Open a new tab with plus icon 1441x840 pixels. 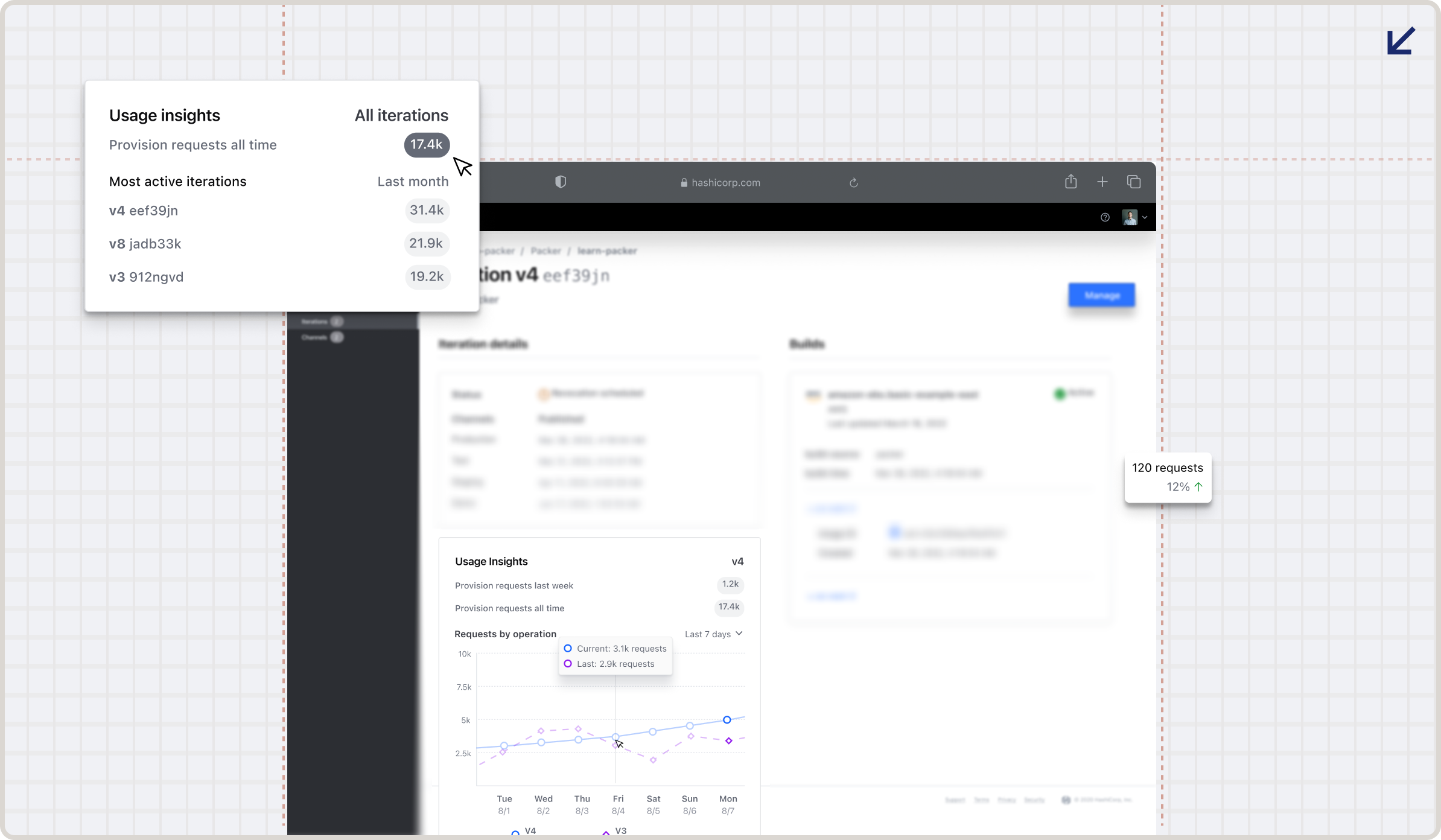point(1102,182)
